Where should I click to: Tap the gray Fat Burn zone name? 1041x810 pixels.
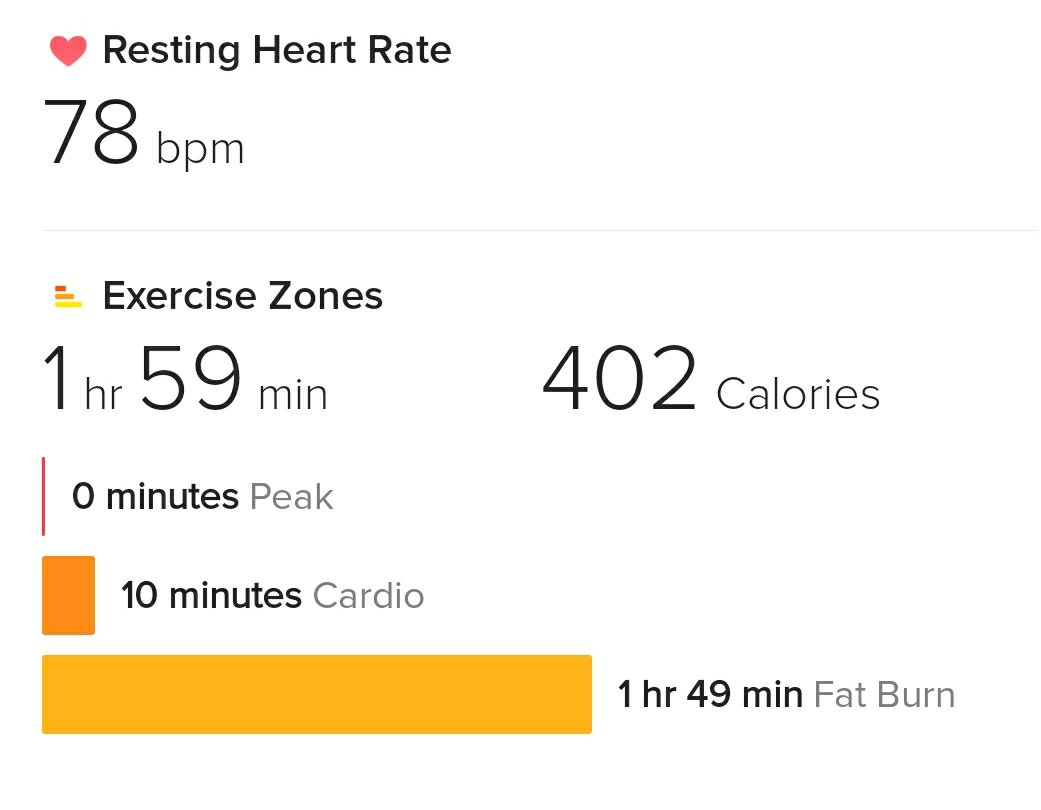pyautogui.click(x=884, y=695)
